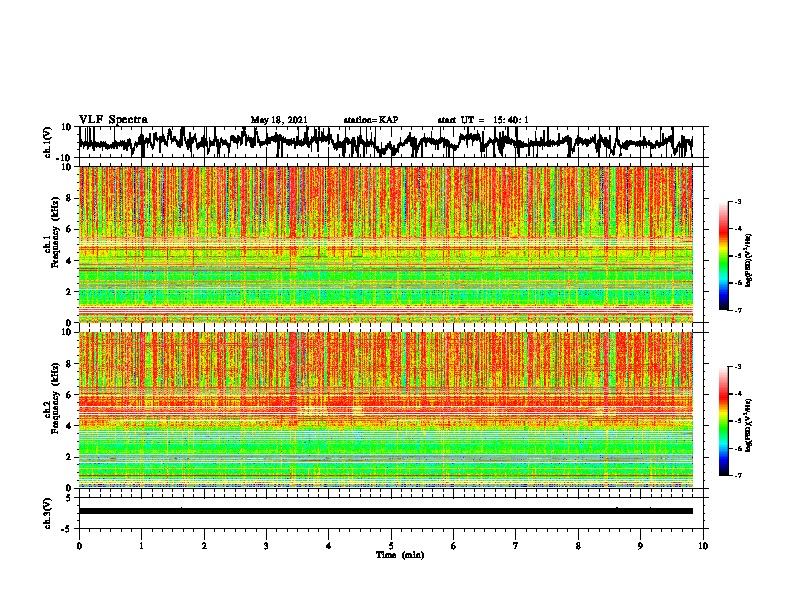Click time axis tick label "5"
This screenshot has width=792, height=612.
coord(391,546)
